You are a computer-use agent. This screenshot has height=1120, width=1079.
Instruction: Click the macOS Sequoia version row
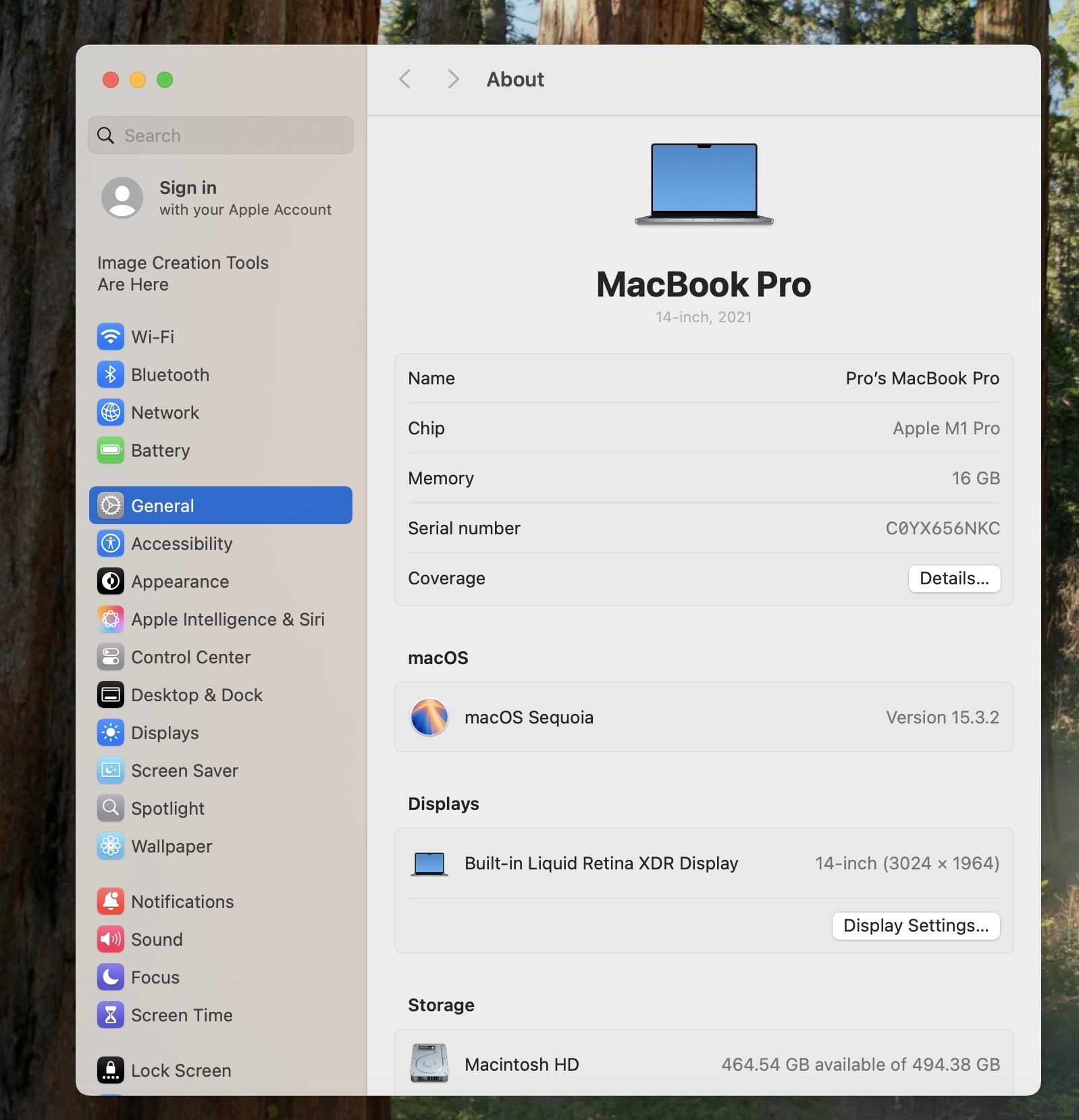point(704,717)
